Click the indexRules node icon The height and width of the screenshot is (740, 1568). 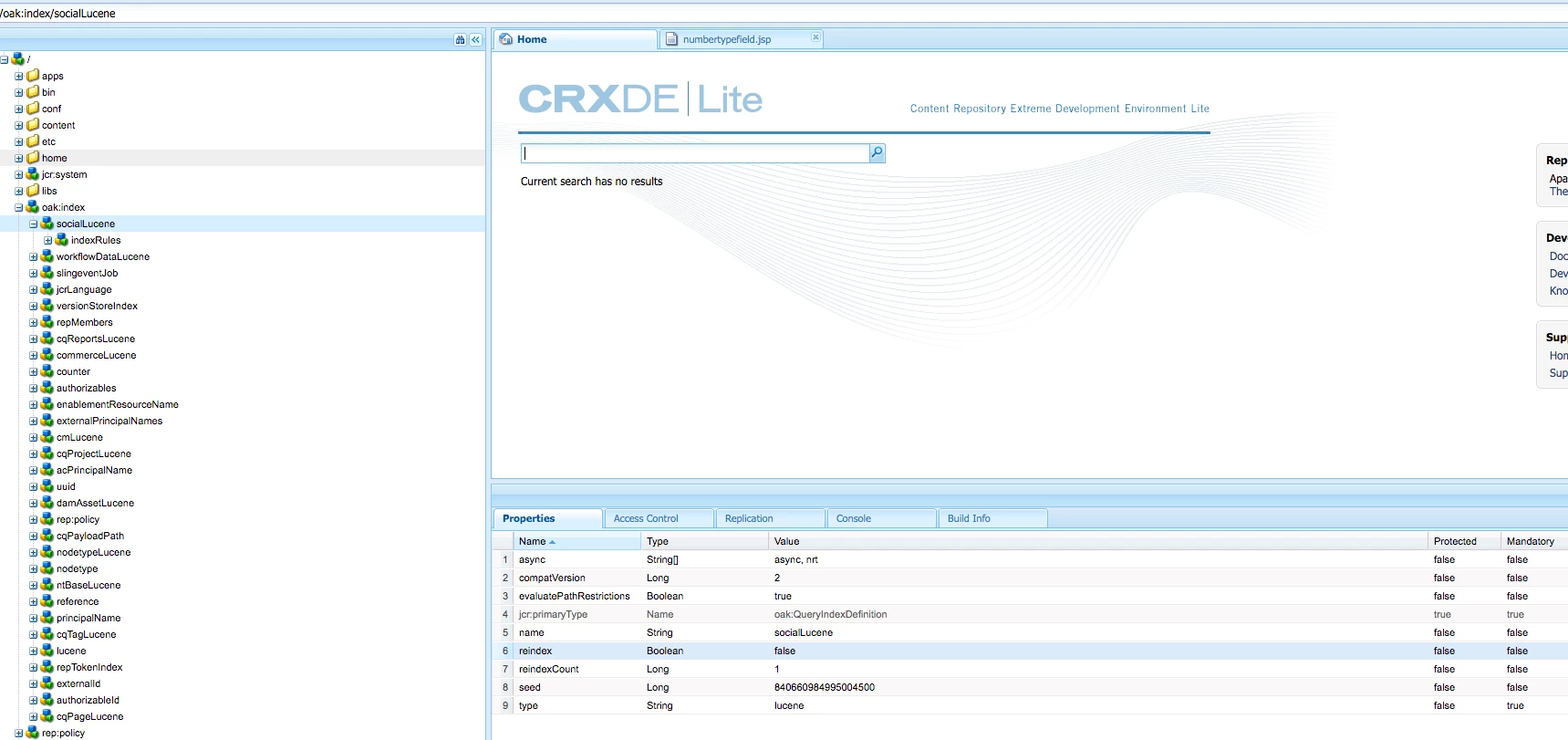coord(62,240)
